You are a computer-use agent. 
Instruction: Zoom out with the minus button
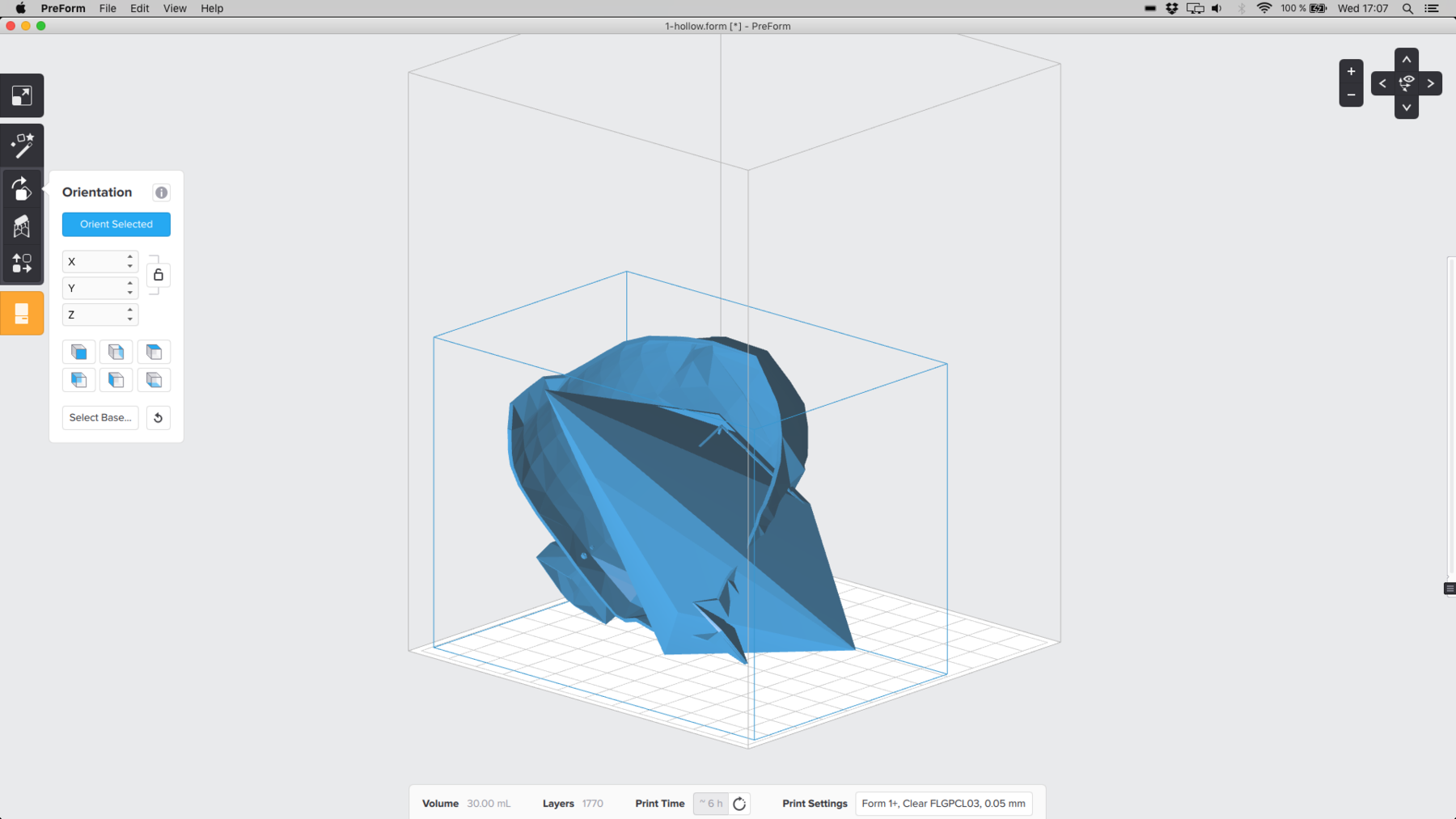[1351, 95]
